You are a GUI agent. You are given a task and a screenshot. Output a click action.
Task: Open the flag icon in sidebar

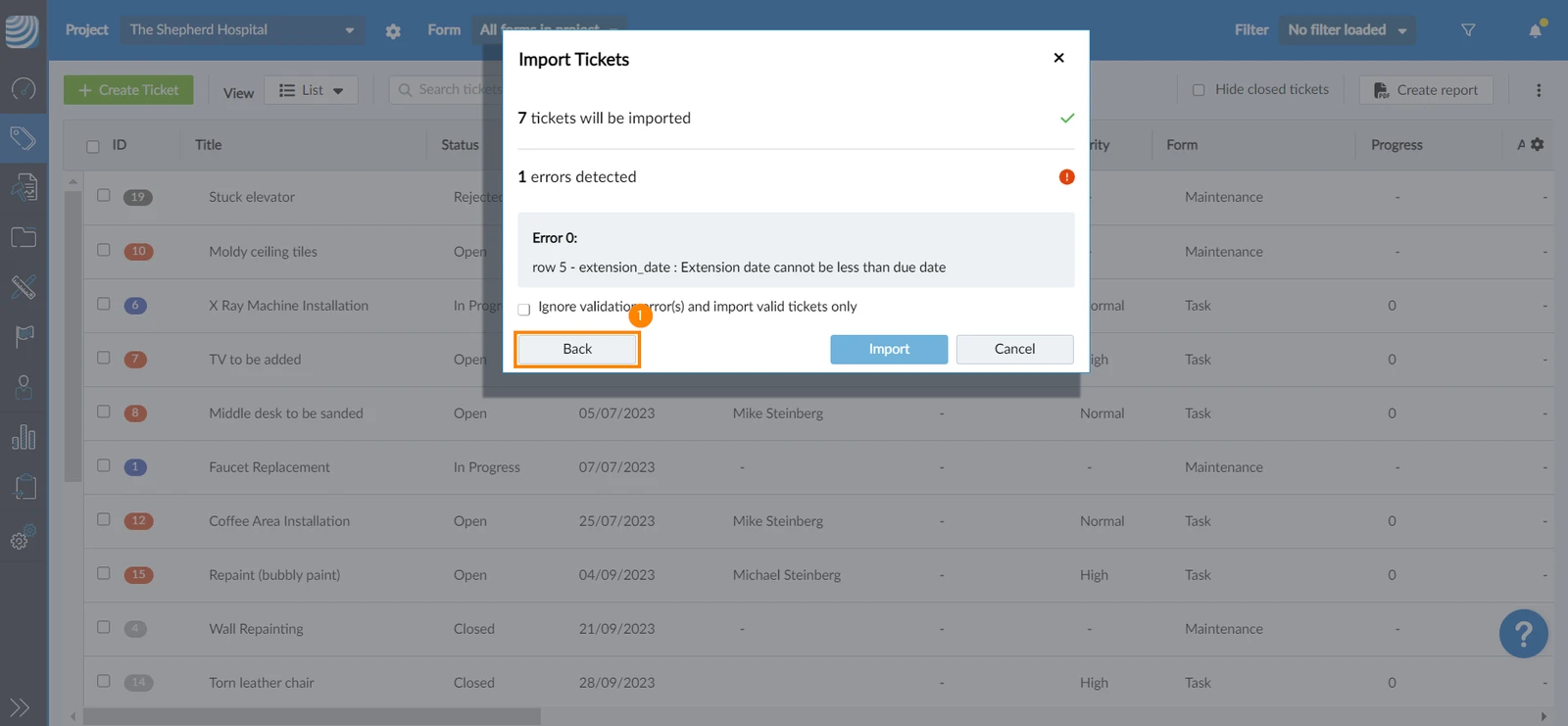pos(24,337)
